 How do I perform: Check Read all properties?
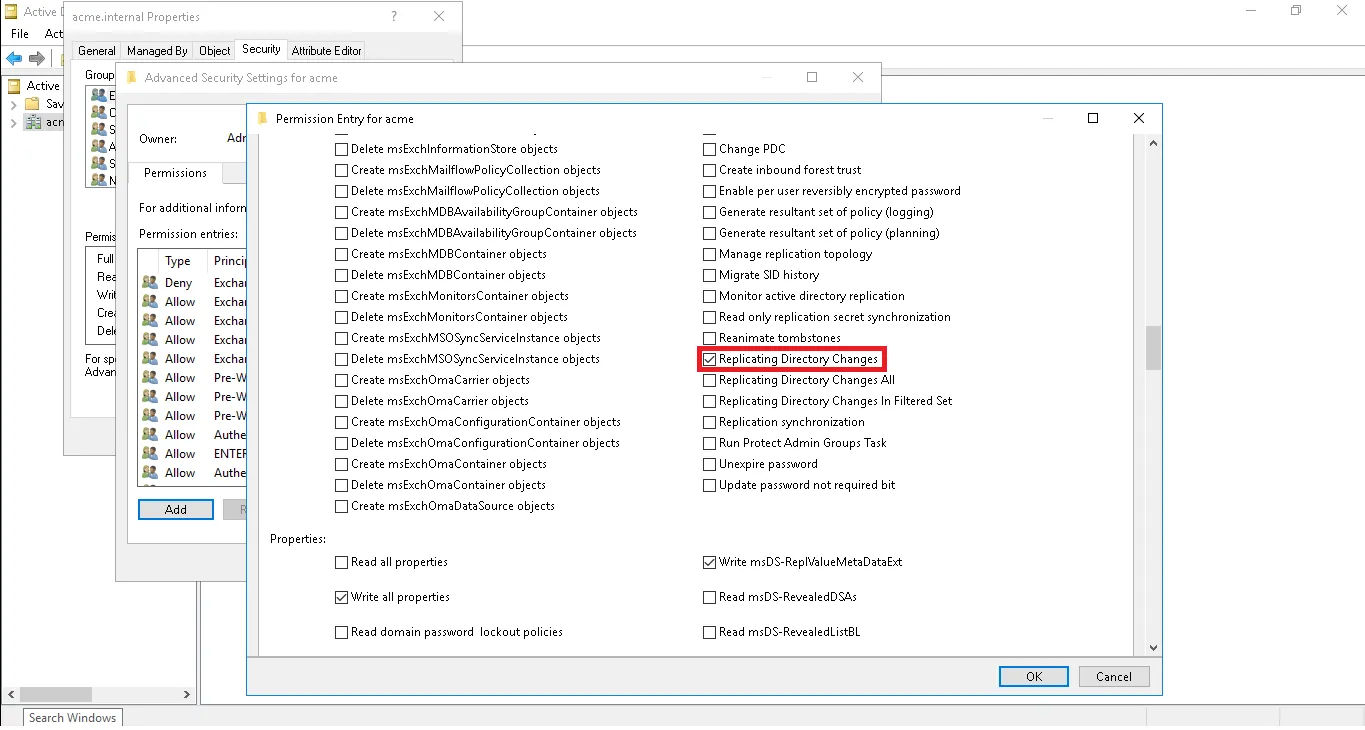pos(342,562)
